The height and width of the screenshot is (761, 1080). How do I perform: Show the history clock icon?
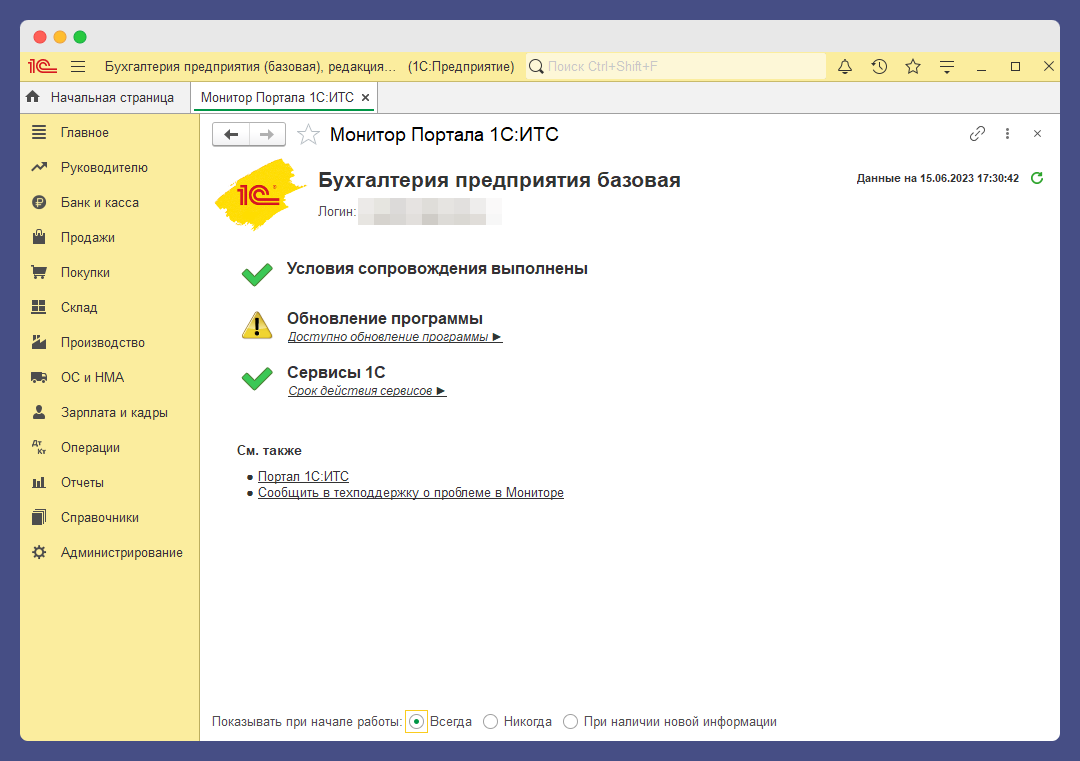point(879,66)
